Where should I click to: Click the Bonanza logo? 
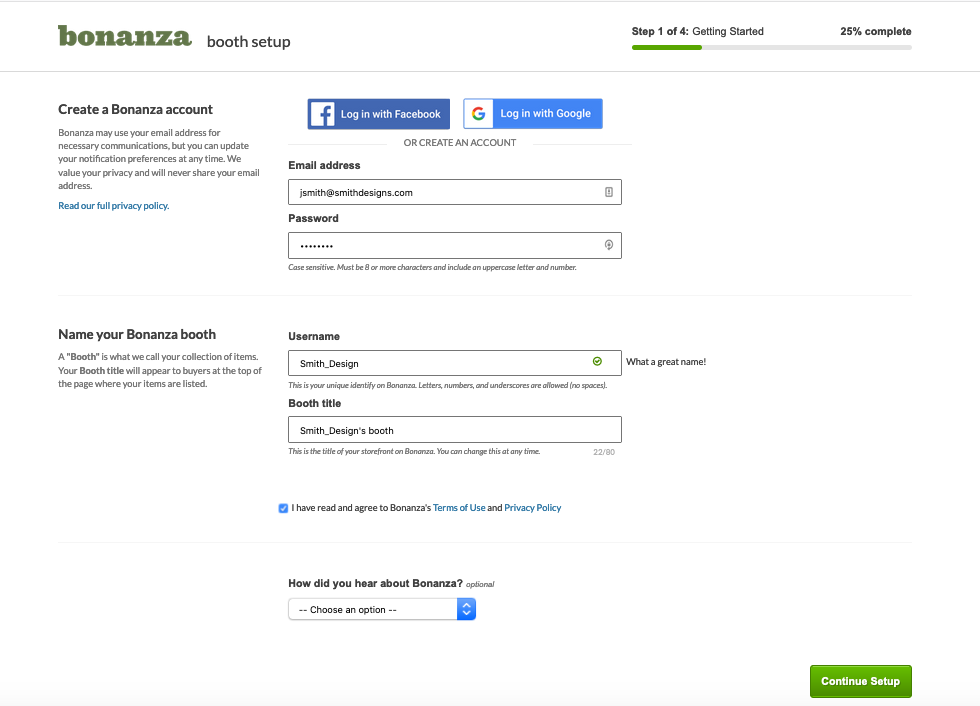(124, 36)
